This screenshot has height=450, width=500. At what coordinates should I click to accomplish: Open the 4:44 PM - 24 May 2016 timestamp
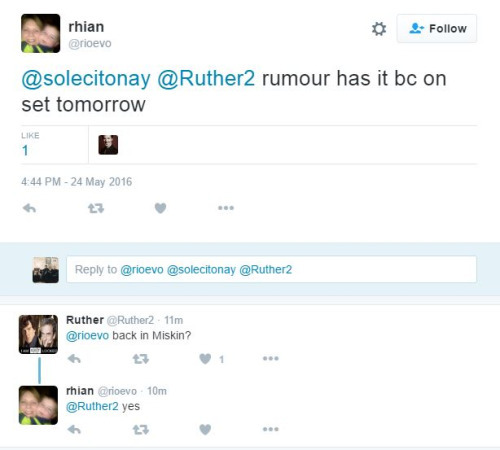point(77,182)
